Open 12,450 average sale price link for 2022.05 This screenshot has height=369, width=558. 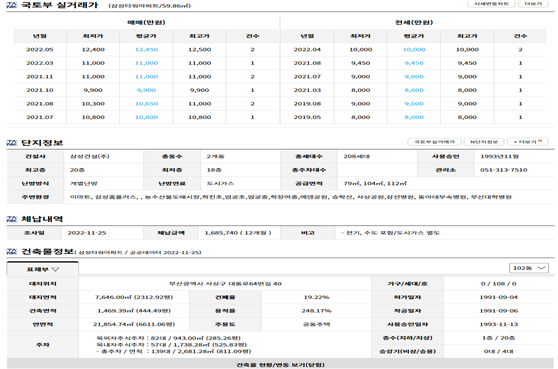click(146, 49)
